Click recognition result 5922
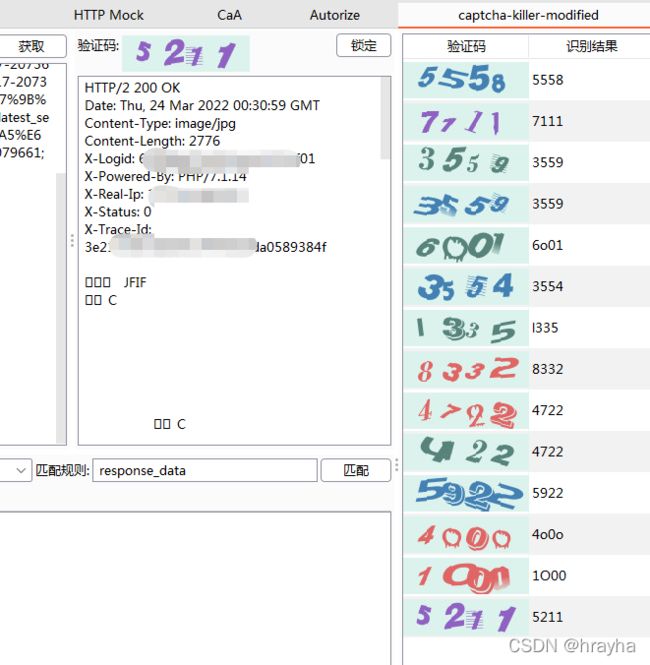650x665 pixels. click(x=548, y=493)
